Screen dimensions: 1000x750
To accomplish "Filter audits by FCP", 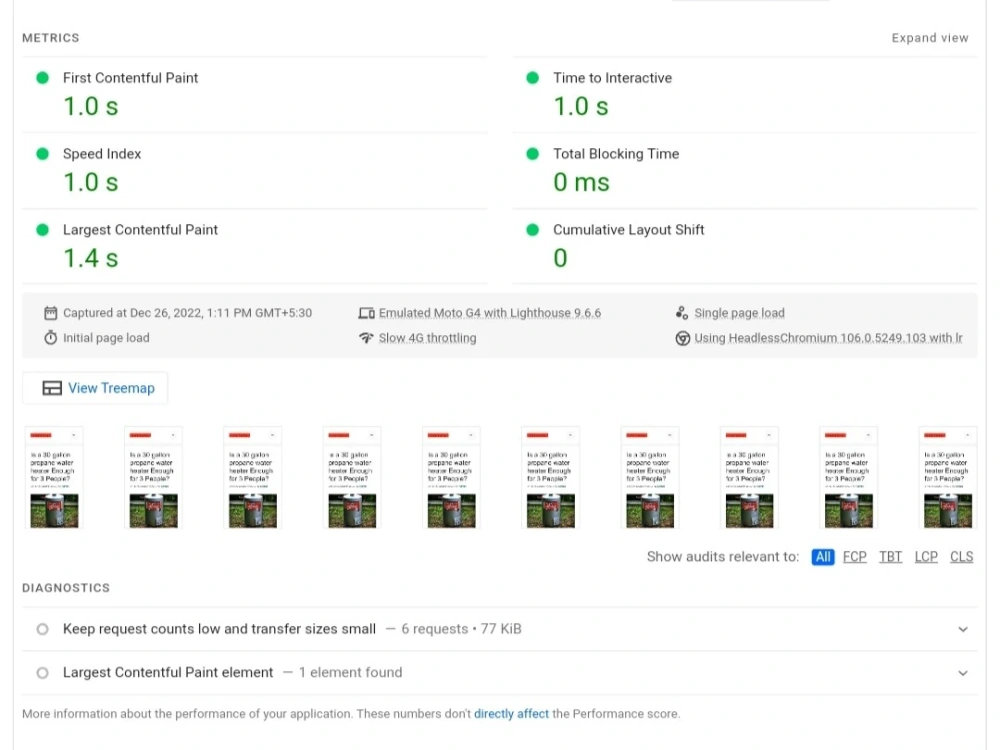I will [855, 557].
